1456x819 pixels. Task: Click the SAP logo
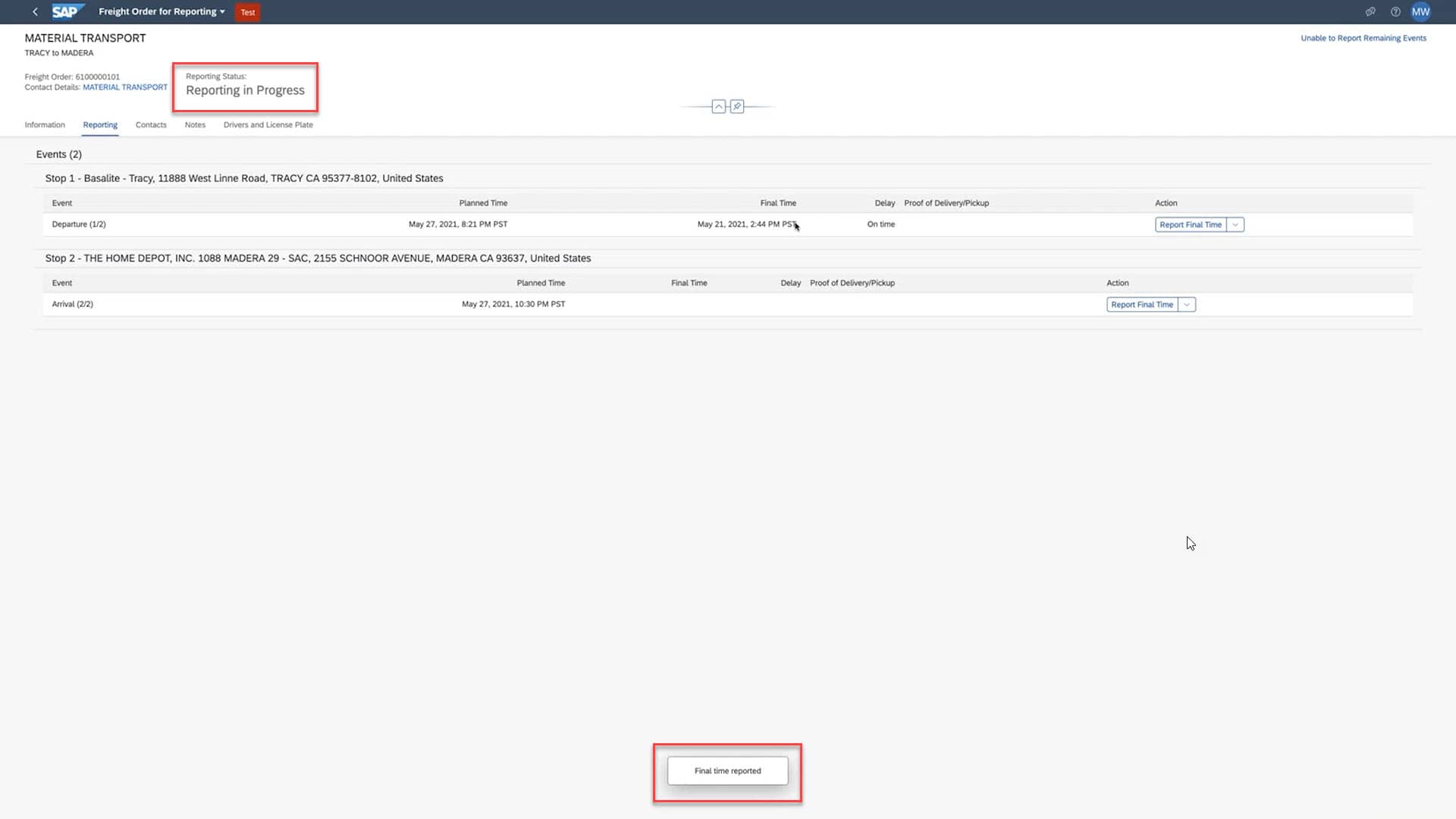coord(67,11)
